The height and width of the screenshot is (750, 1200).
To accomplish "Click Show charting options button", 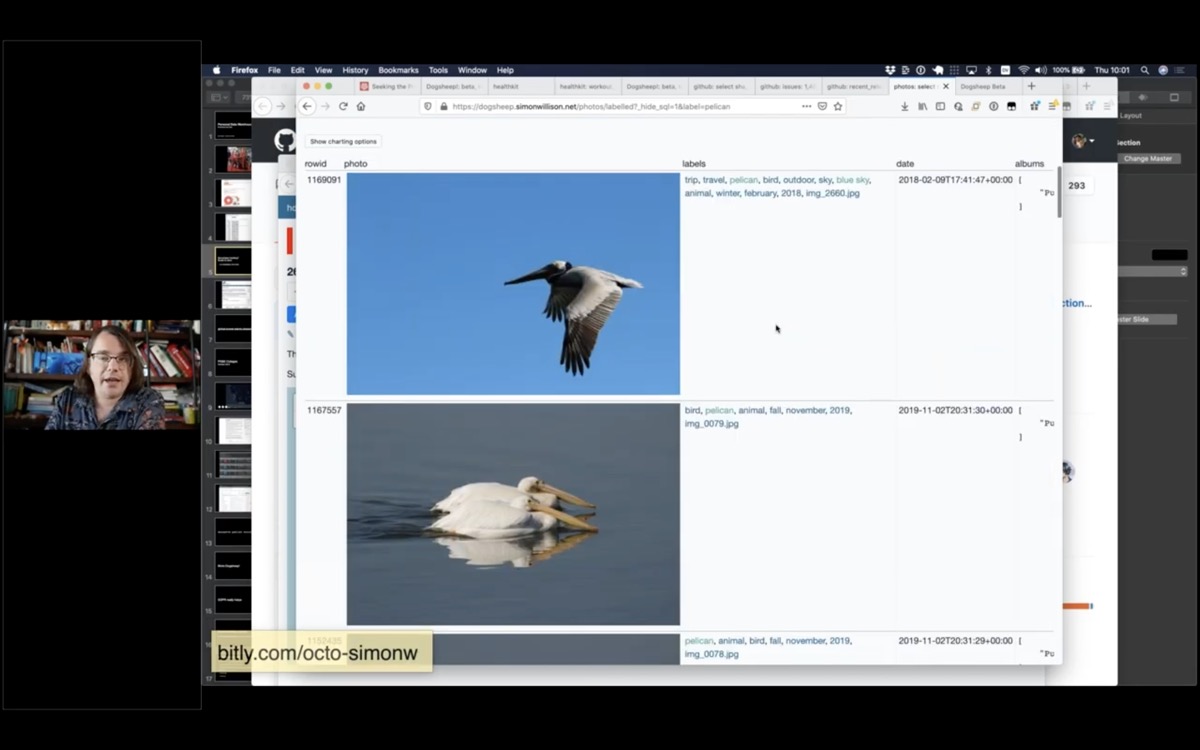I will pyautogui.click(x=343, y=141).
